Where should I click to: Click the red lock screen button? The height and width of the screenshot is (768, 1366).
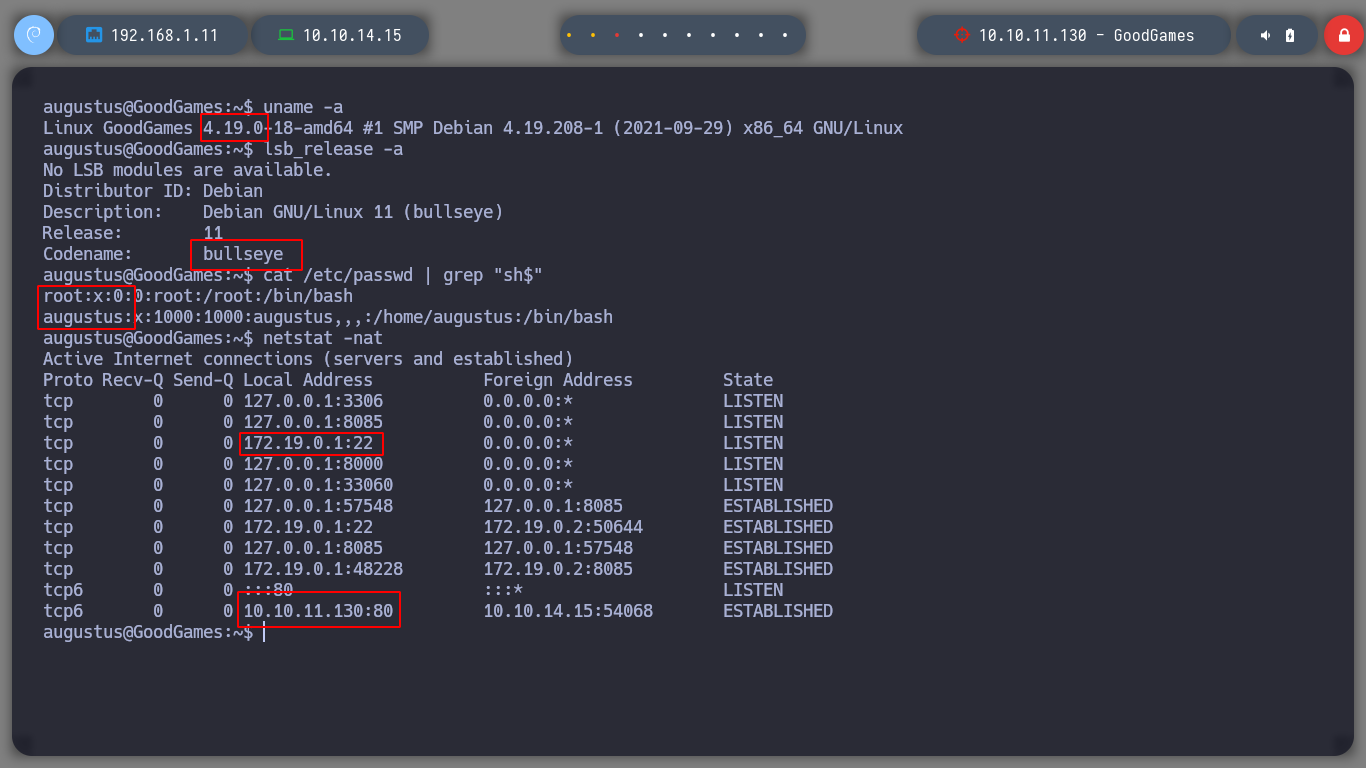pyautogui.click(x=1344, y=35)
